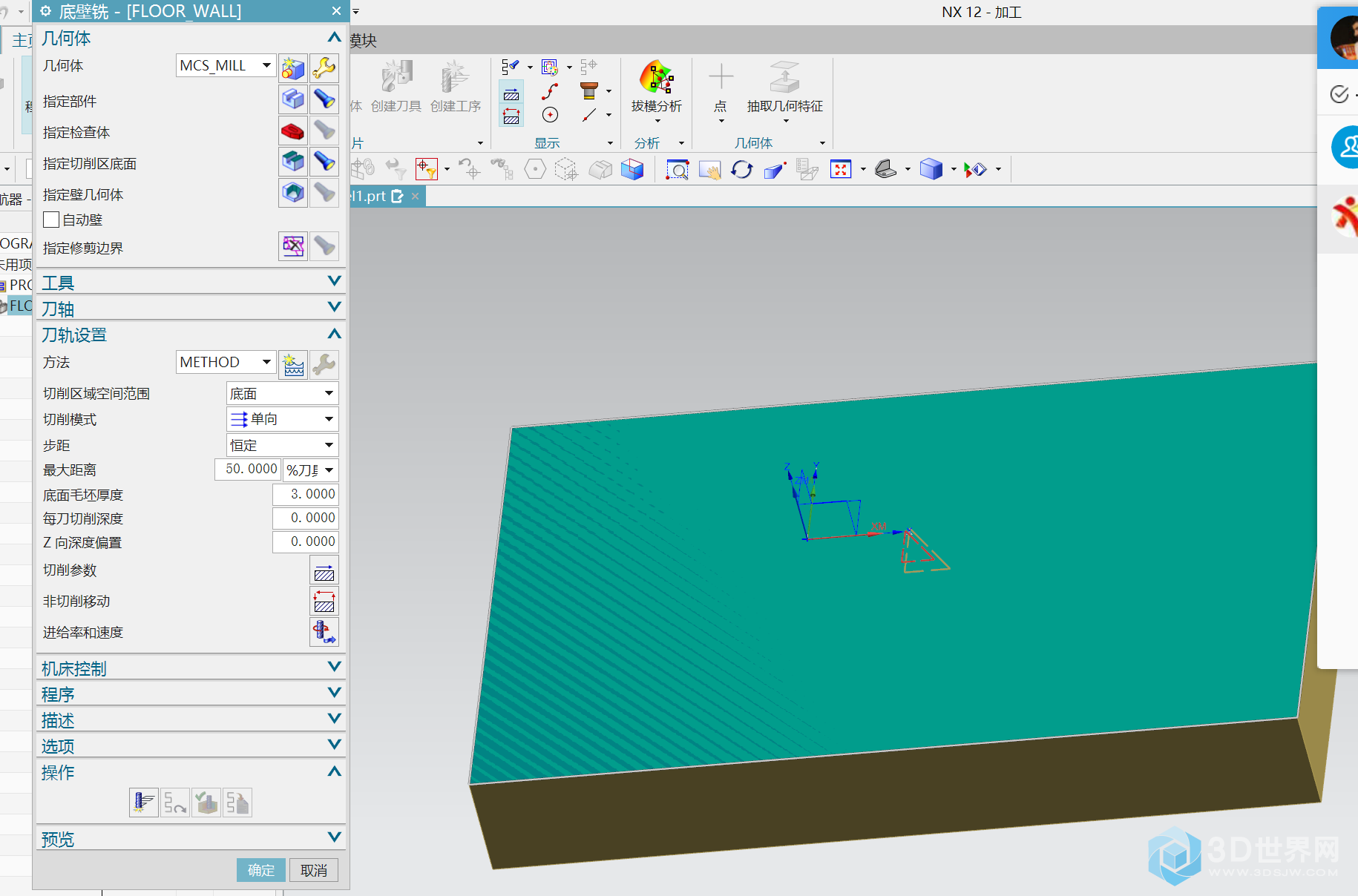Viewport: 1358px width, 896px height.
Task: Select the specify cut area floor (指定切削区底面) icon
Action: pos(293,161)
